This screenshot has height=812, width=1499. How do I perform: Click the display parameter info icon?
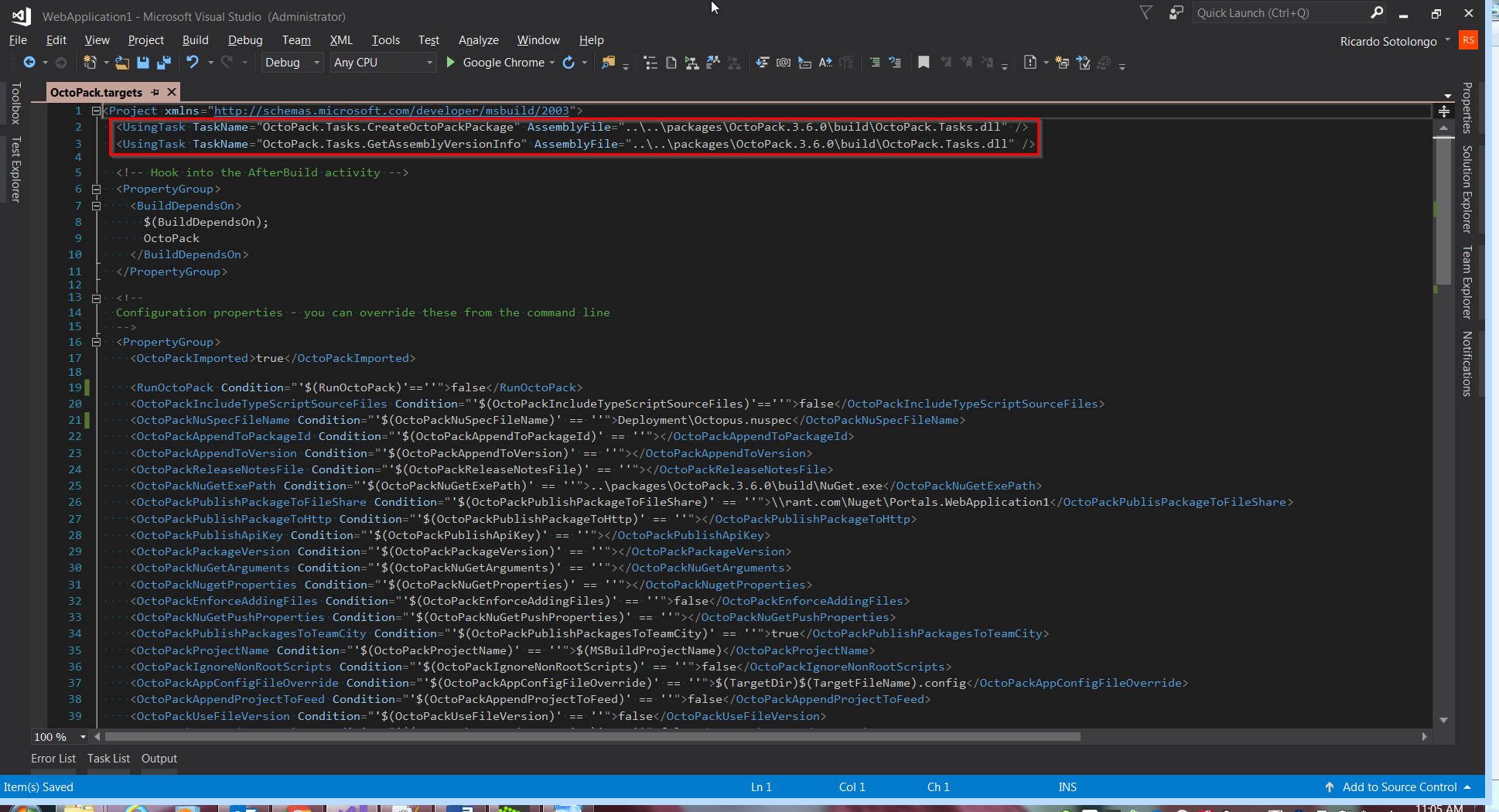coord(763,63)
